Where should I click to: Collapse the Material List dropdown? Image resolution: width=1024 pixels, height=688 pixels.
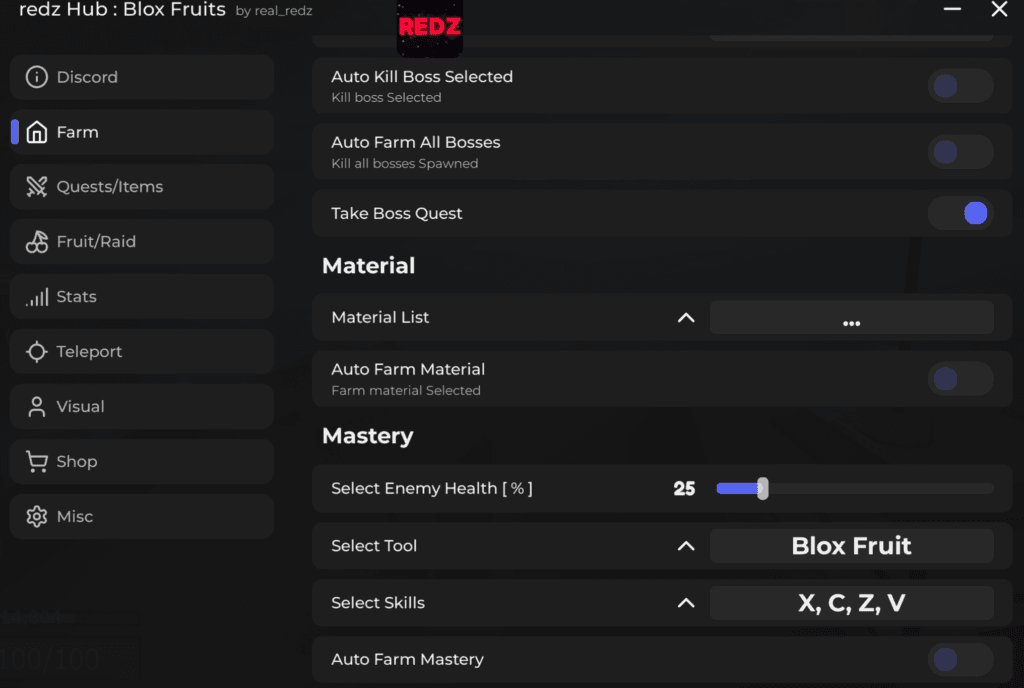686,317
